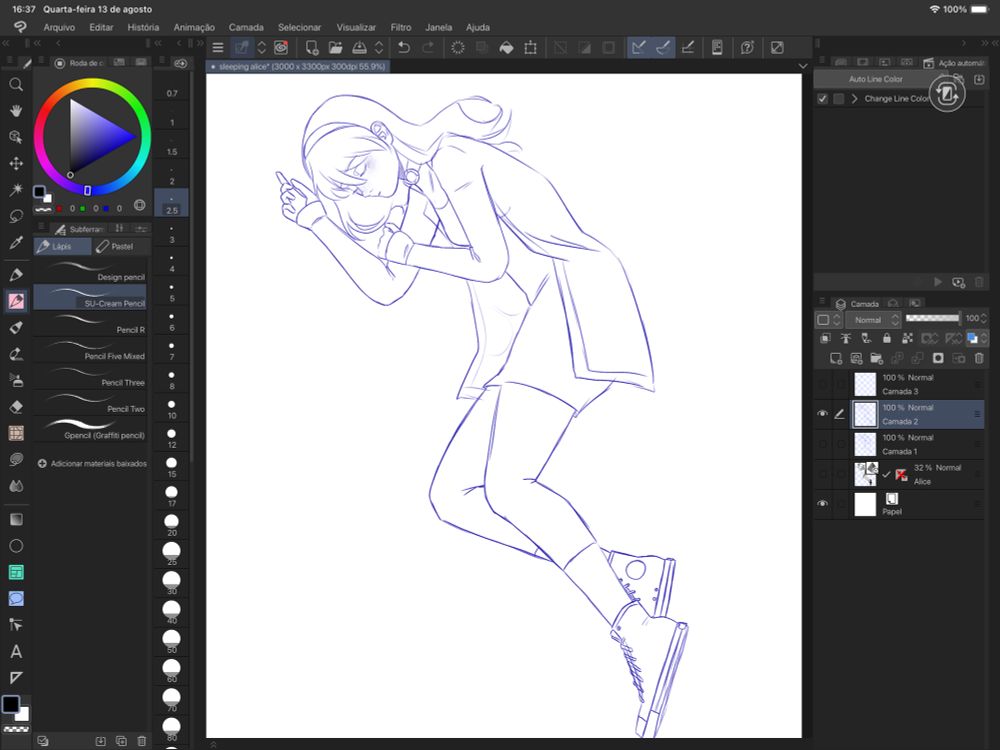Uncheck the Change Line Color action checkbox
This screenshot has height=750, width=1000.
point(823,99)
